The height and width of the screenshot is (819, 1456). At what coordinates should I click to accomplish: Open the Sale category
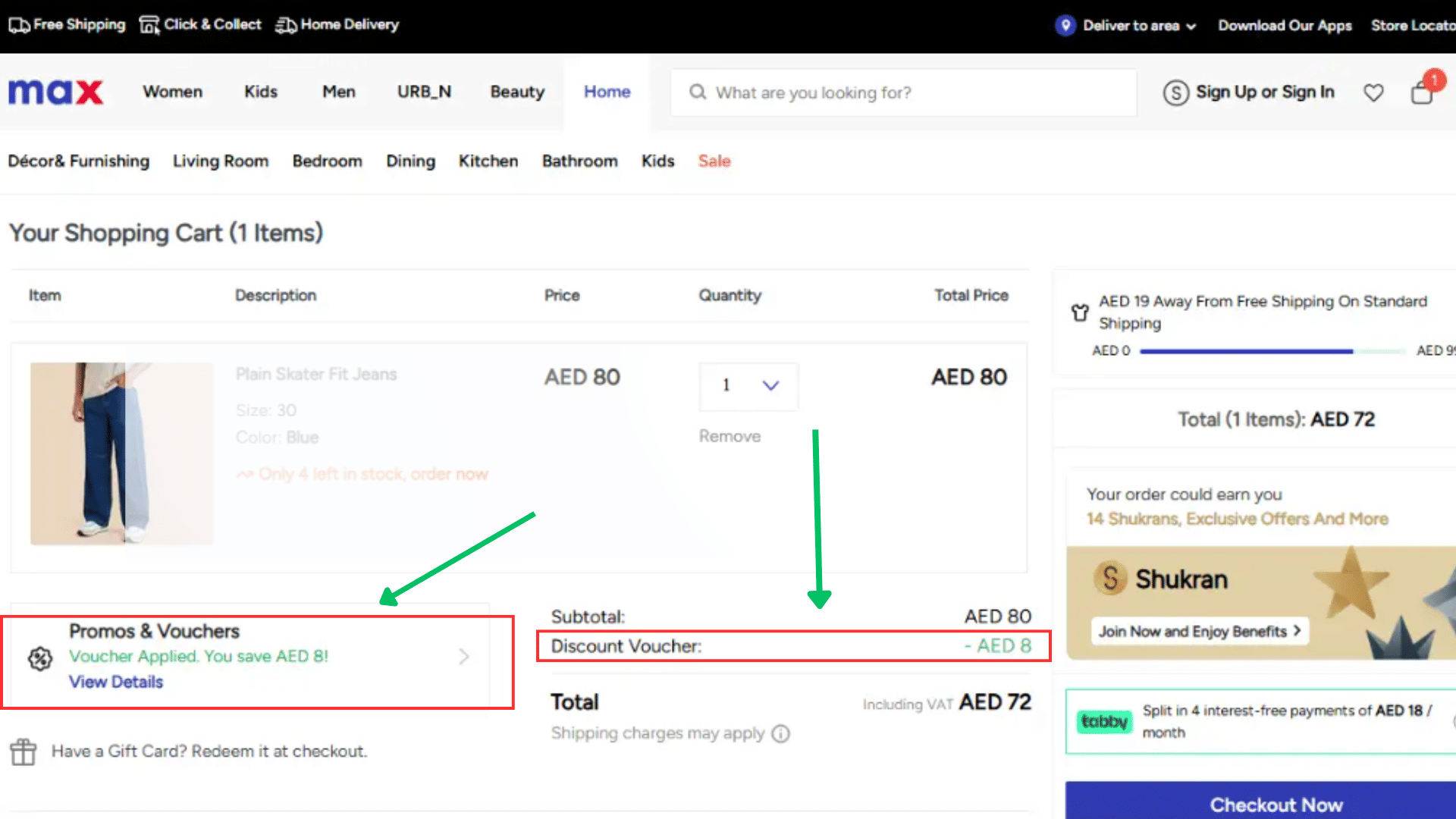coord(714,161)
